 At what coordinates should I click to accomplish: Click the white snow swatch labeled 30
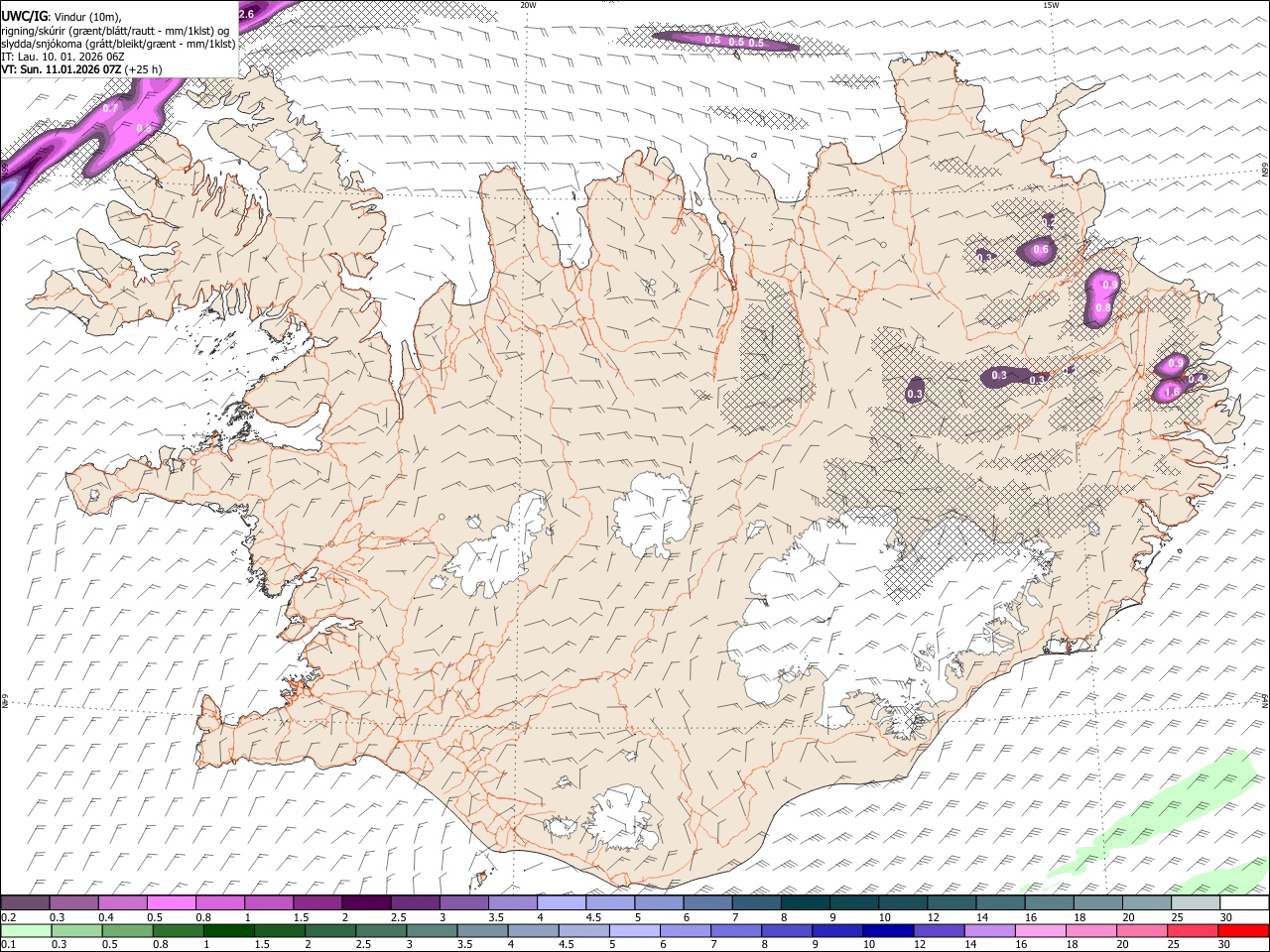click(x=1243, y=902)
